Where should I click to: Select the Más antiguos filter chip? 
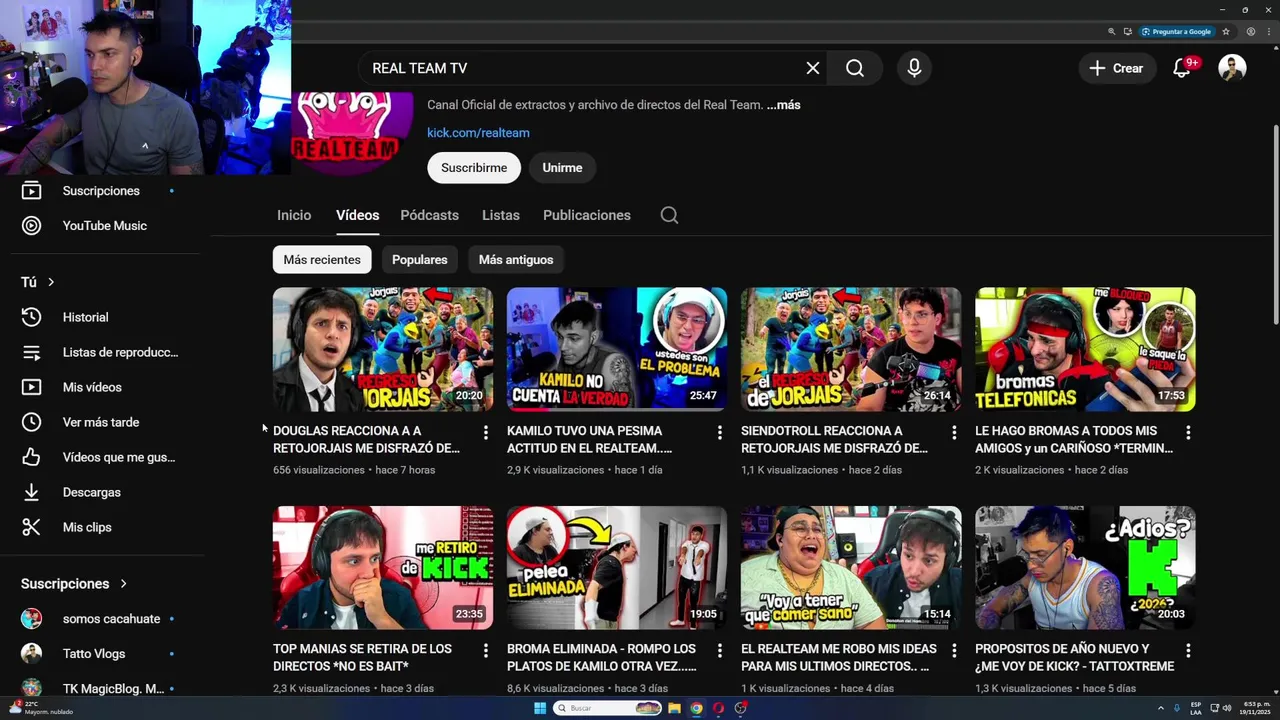(516, 260)
